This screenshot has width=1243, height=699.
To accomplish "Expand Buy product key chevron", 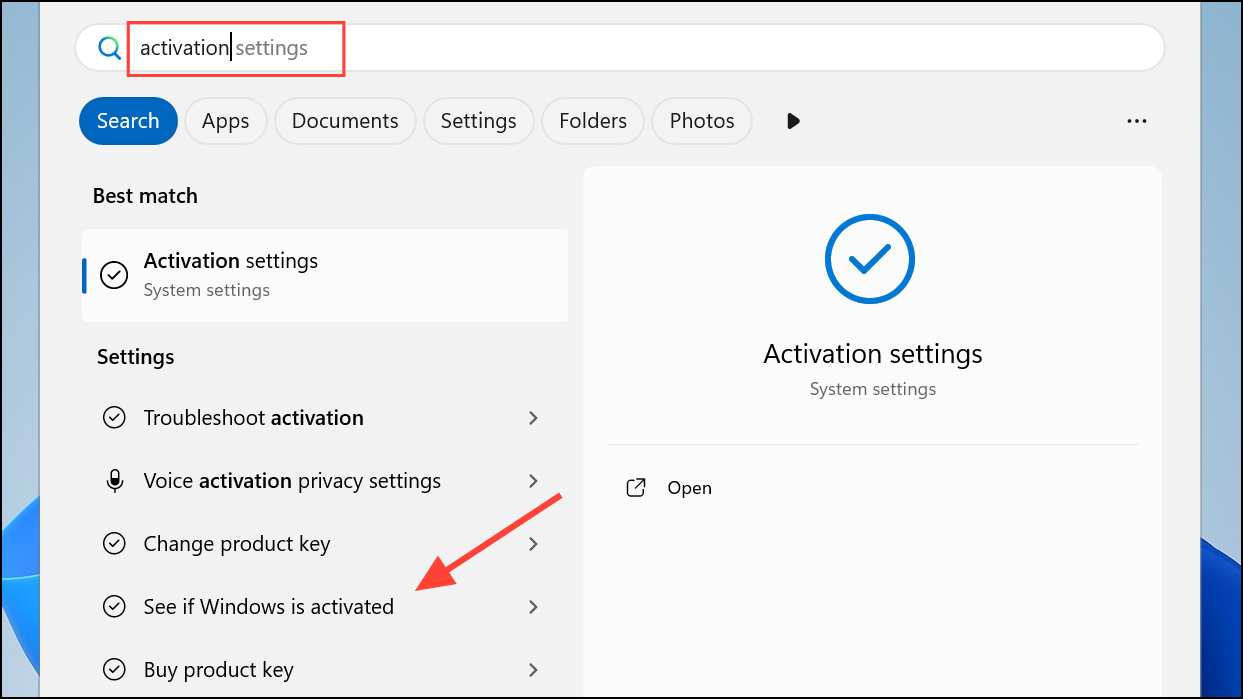I will pos(533,670).
